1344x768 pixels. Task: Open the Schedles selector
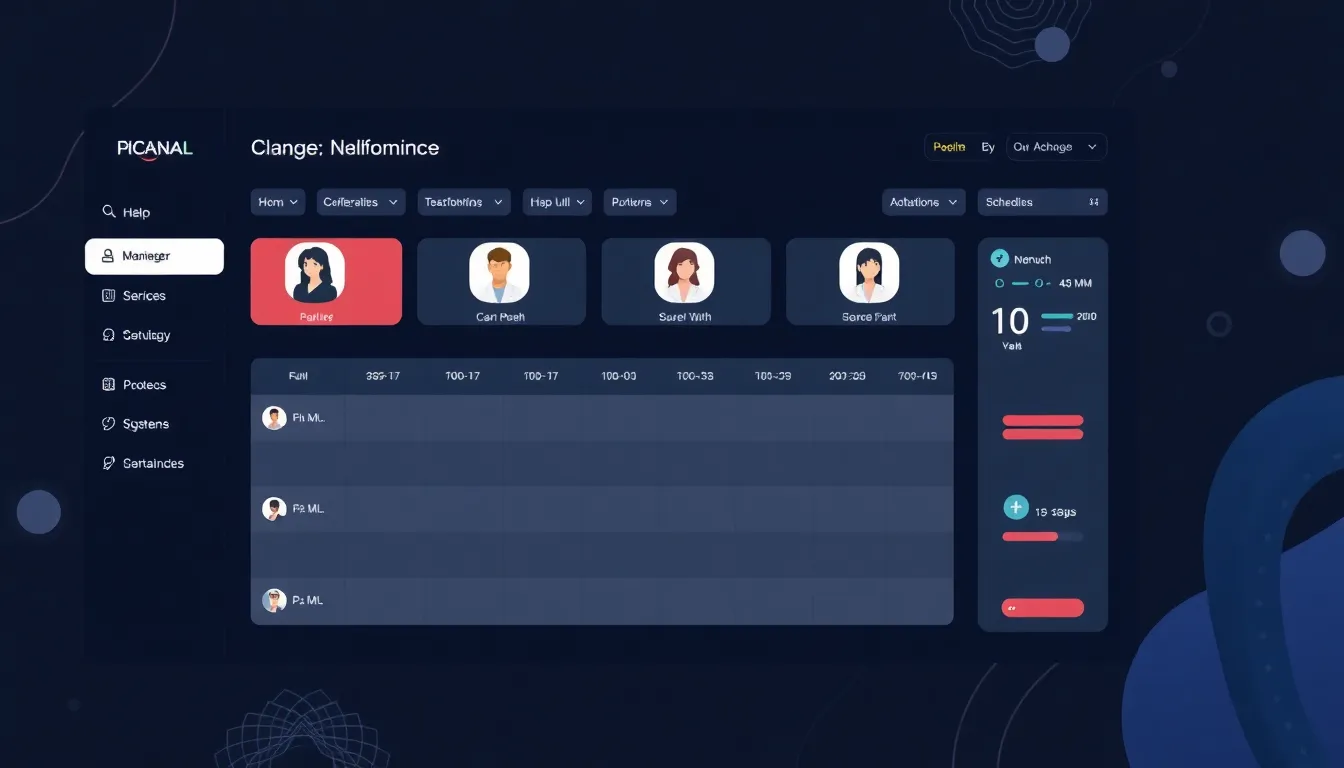point(1041,202)
